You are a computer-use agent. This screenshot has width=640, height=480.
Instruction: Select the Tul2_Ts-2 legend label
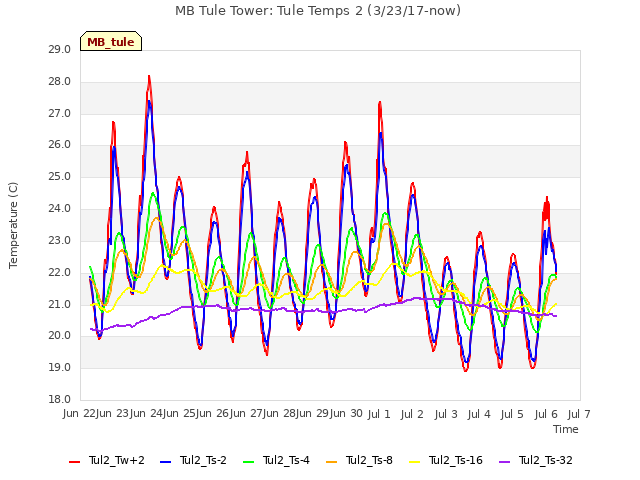tap(203, 460)
